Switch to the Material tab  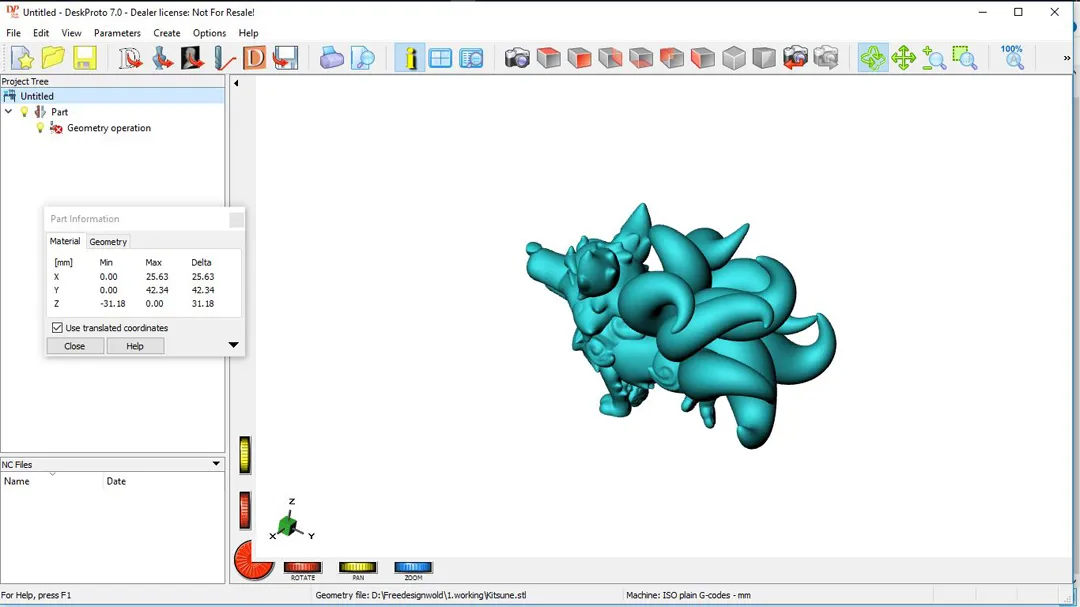(x=65, y=241)
